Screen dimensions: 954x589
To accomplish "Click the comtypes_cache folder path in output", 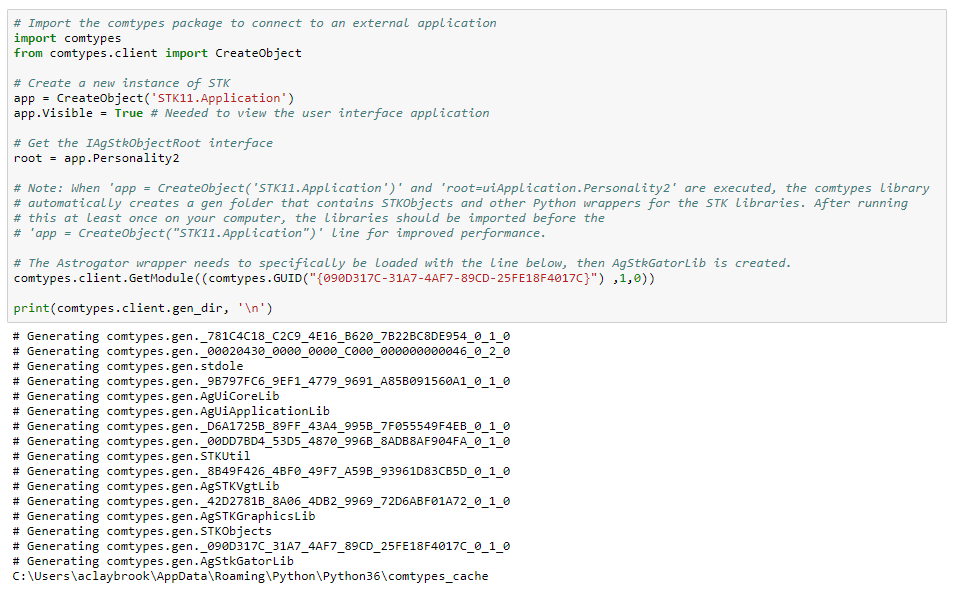I will [250, 576].
